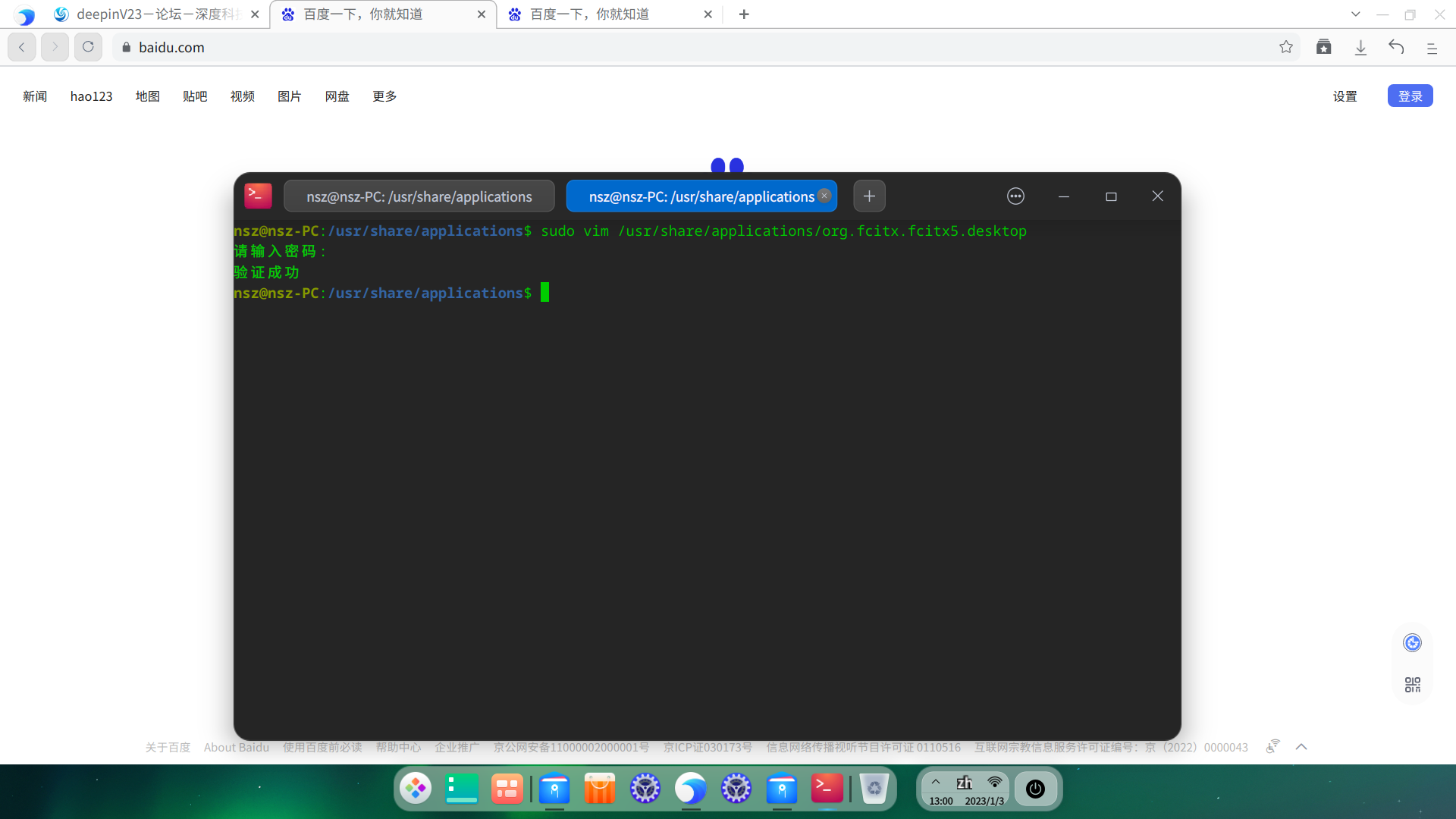
Task: Expand the browser tab list dropdown
Action: click(1356, 14)
